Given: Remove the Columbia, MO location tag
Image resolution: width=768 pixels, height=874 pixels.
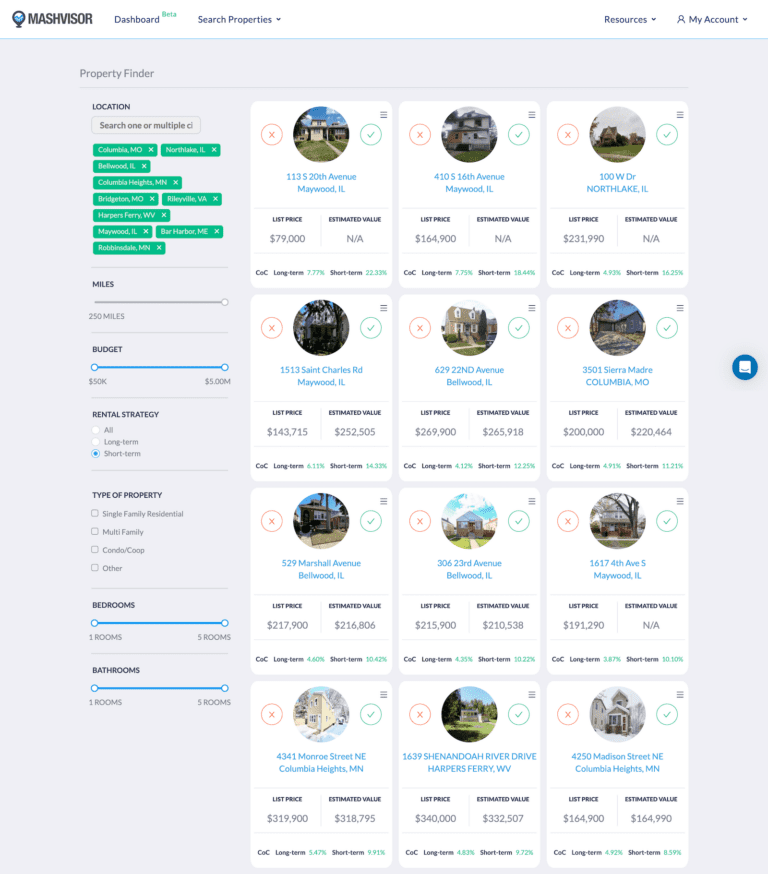Looking at the screenshot, I should pyautogui.click(x=151, y=150).
